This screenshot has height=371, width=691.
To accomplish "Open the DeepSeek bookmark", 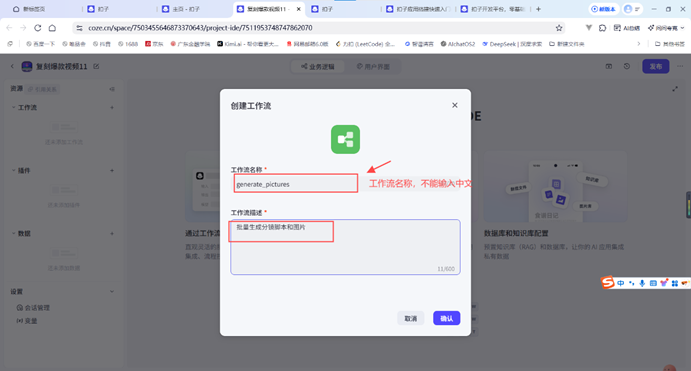I will coord(512,44).
